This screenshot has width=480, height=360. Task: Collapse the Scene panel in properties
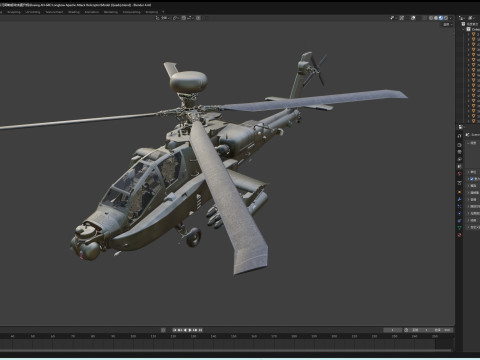tap(473, 143)
